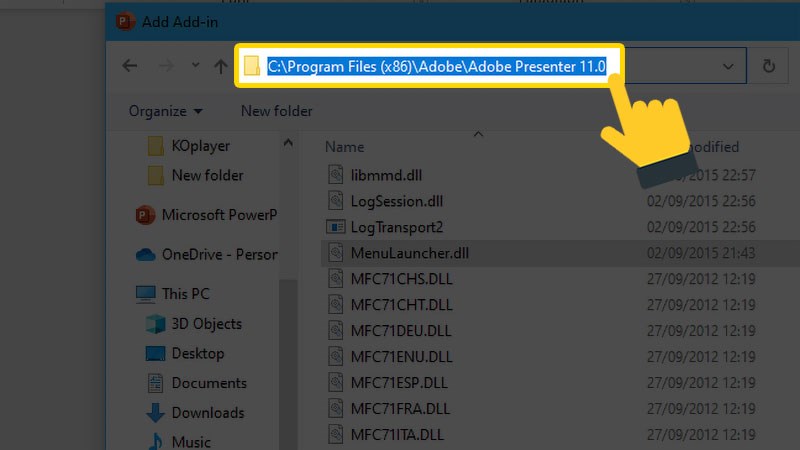
Task: Go up one folder level
Action: click(220, 66)
